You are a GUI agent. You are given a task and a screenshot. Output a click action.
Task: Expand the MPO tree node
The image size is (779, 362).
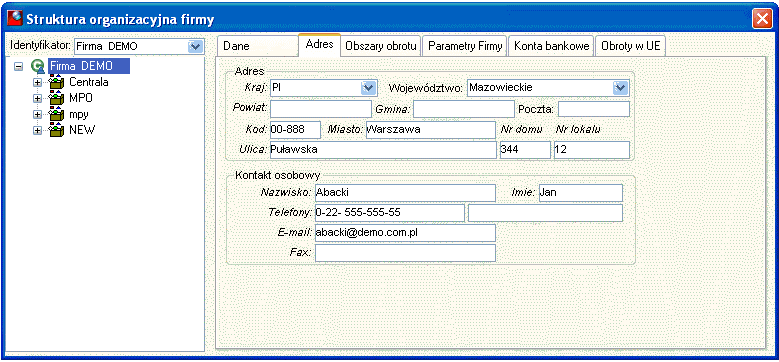tap(37, 98)
